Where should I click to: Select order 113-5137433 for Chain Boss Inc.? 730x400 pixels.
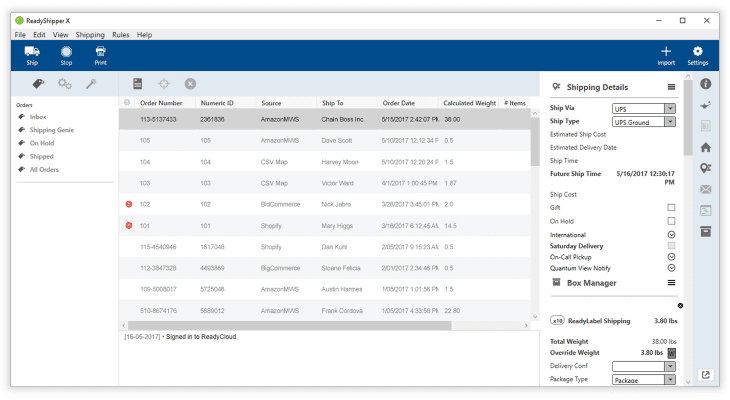[324, 119]
